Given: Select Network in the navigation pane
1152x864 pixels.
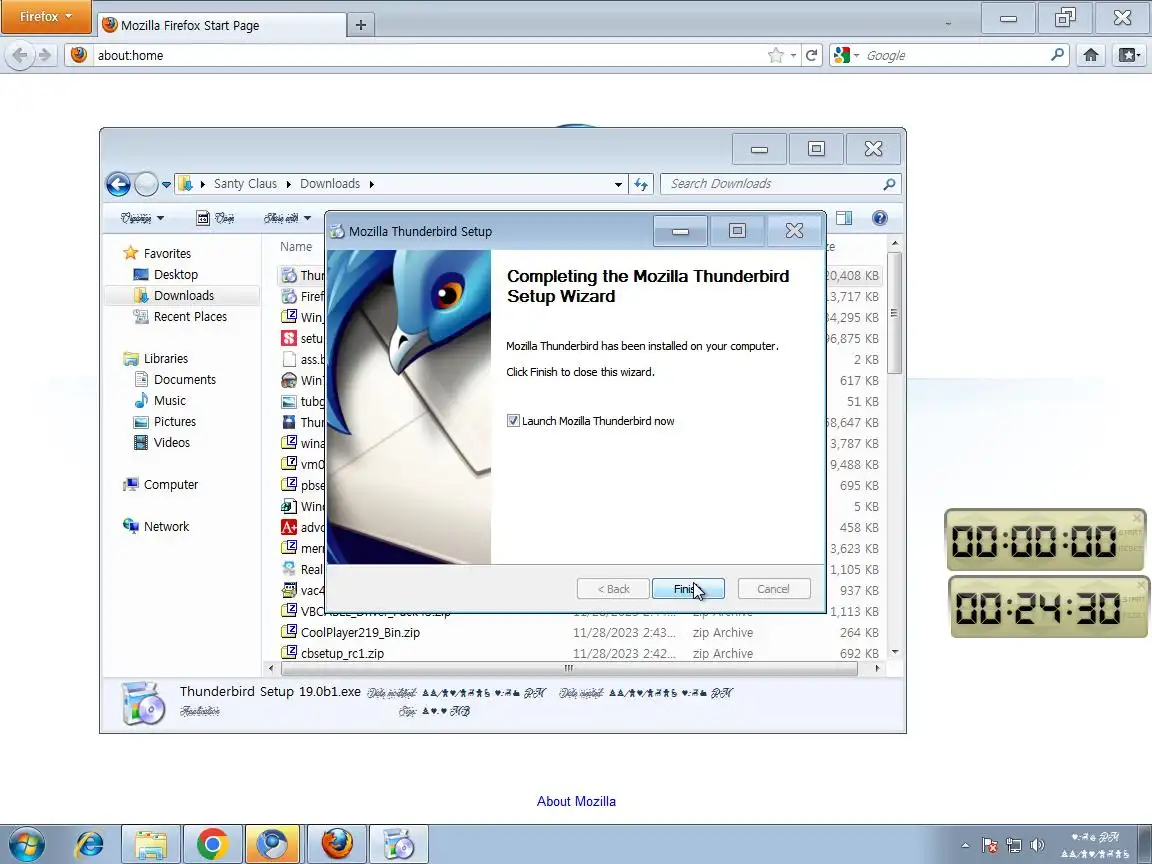Looking at the screenshot, I should point(166,527).
